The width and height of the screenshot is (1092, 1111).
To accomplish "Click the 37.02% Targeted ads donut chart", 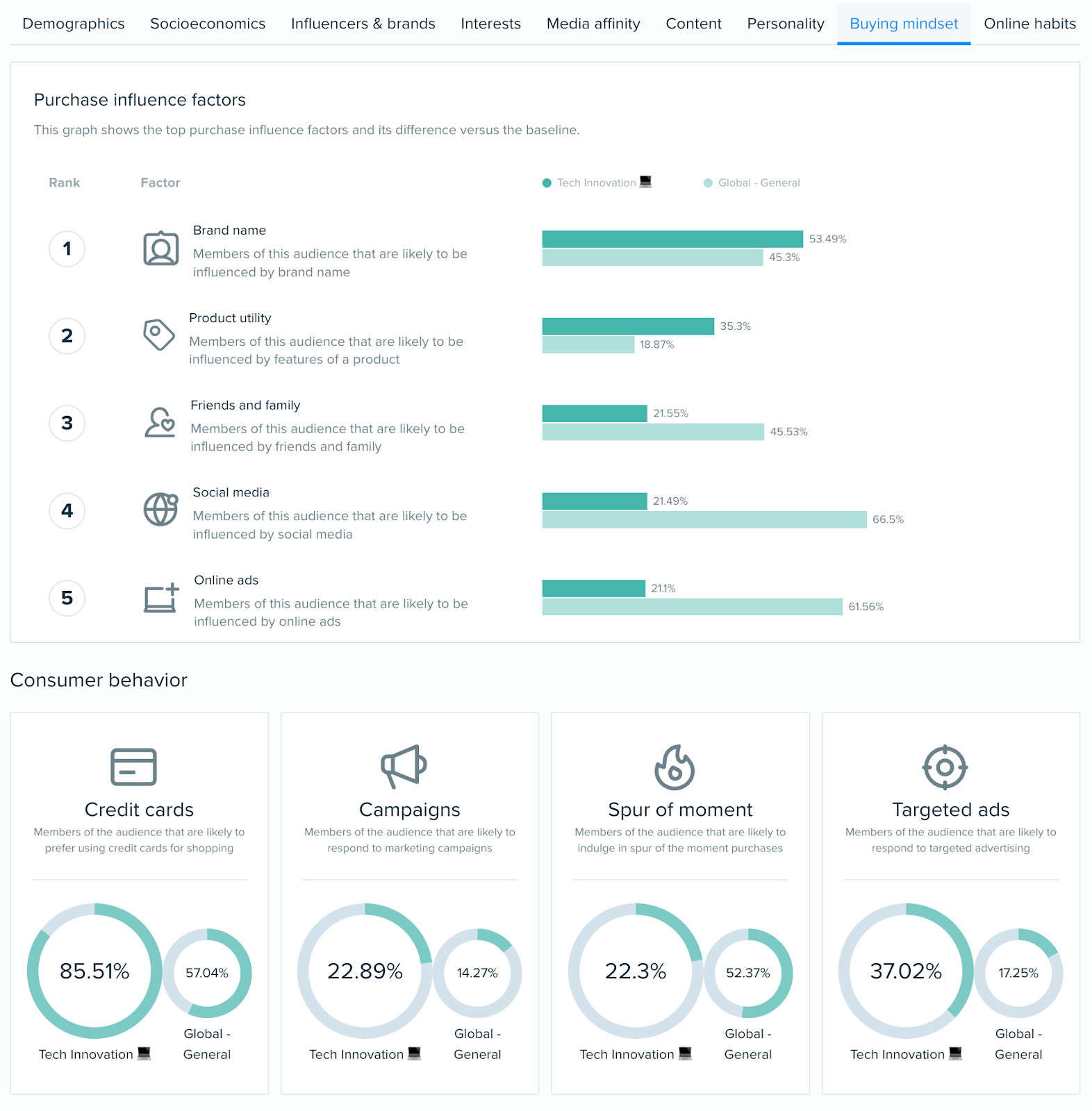I will 906,971.
